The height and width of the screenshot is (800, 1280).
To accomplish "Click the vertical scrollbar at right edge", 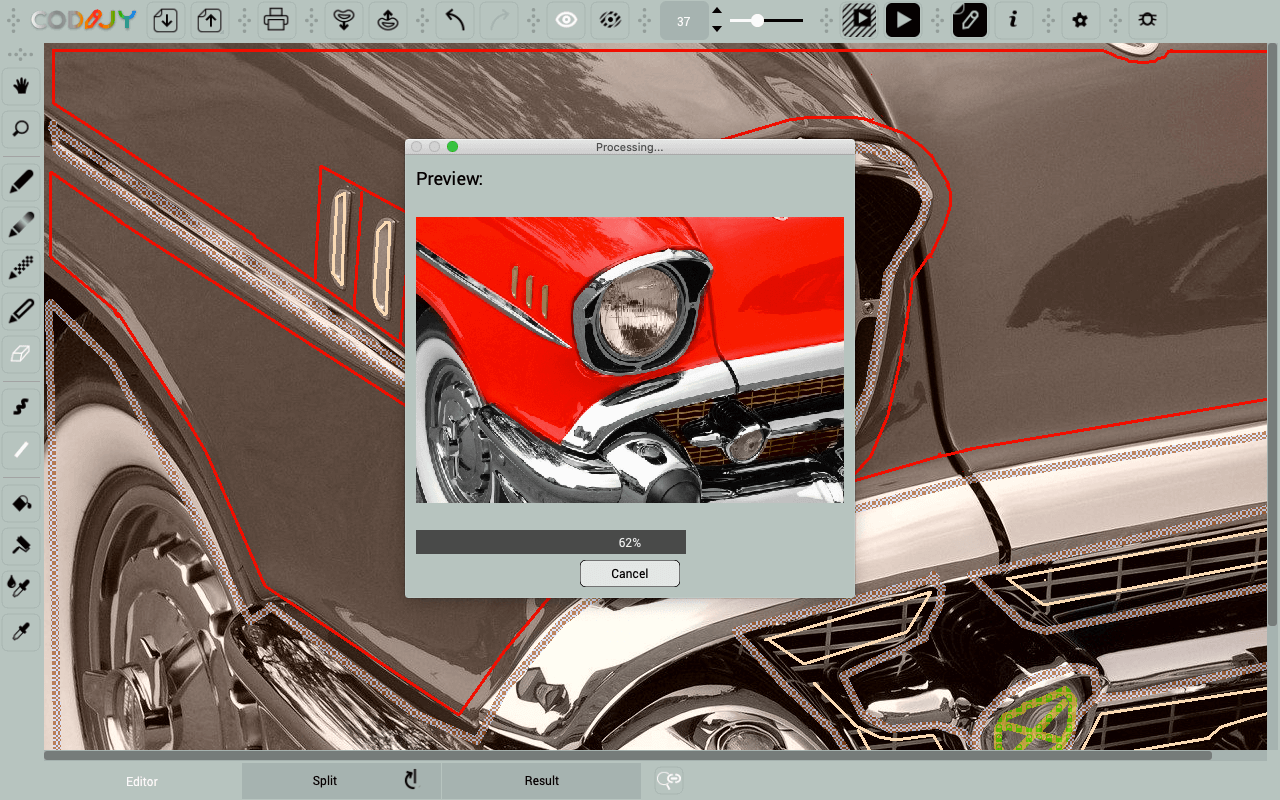I will pyautogui.click(x=1273, y=335).
